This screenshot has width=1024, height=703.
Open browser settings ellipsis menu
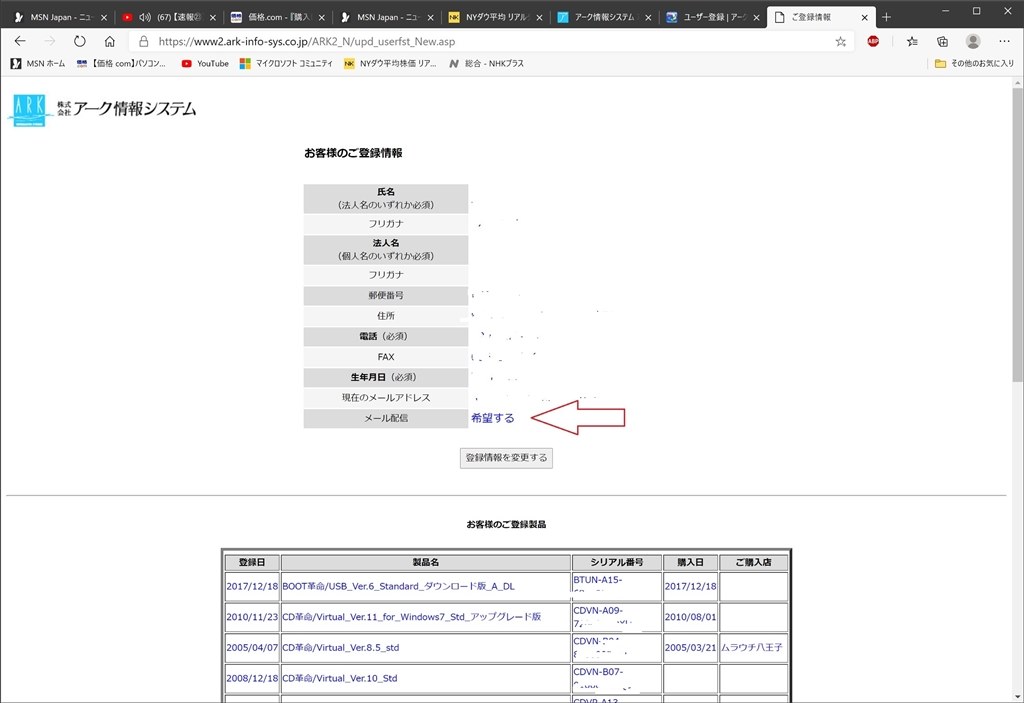pyautogui.click(x=1004, y=41)
